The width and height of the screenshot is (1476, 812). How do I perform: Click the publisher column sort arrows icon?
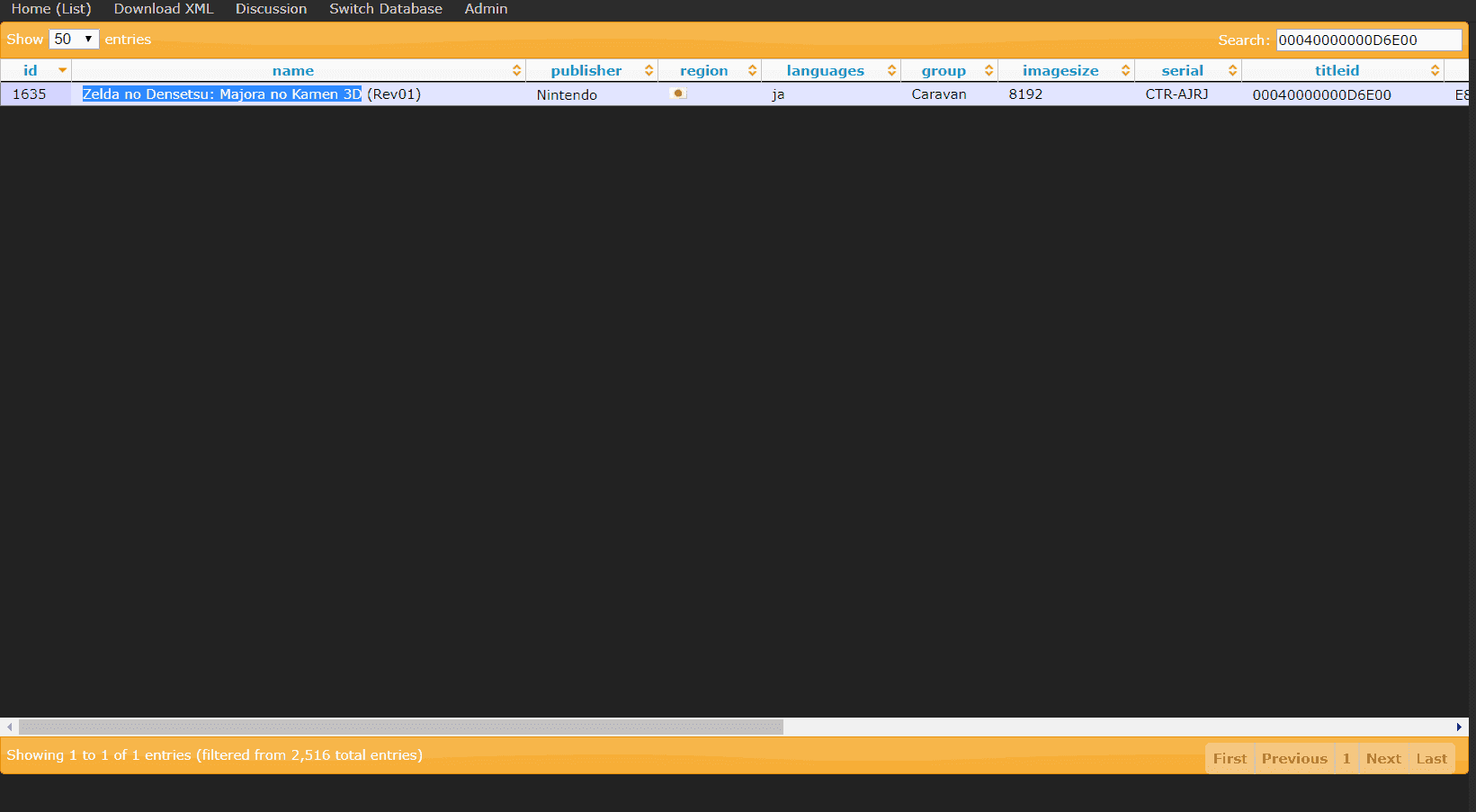(649, 70)
